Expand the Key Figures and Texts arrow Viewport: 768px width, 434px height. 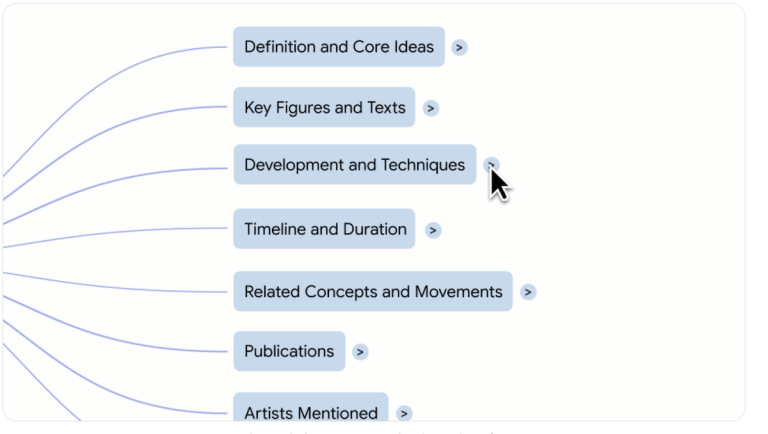coord(430,108)
